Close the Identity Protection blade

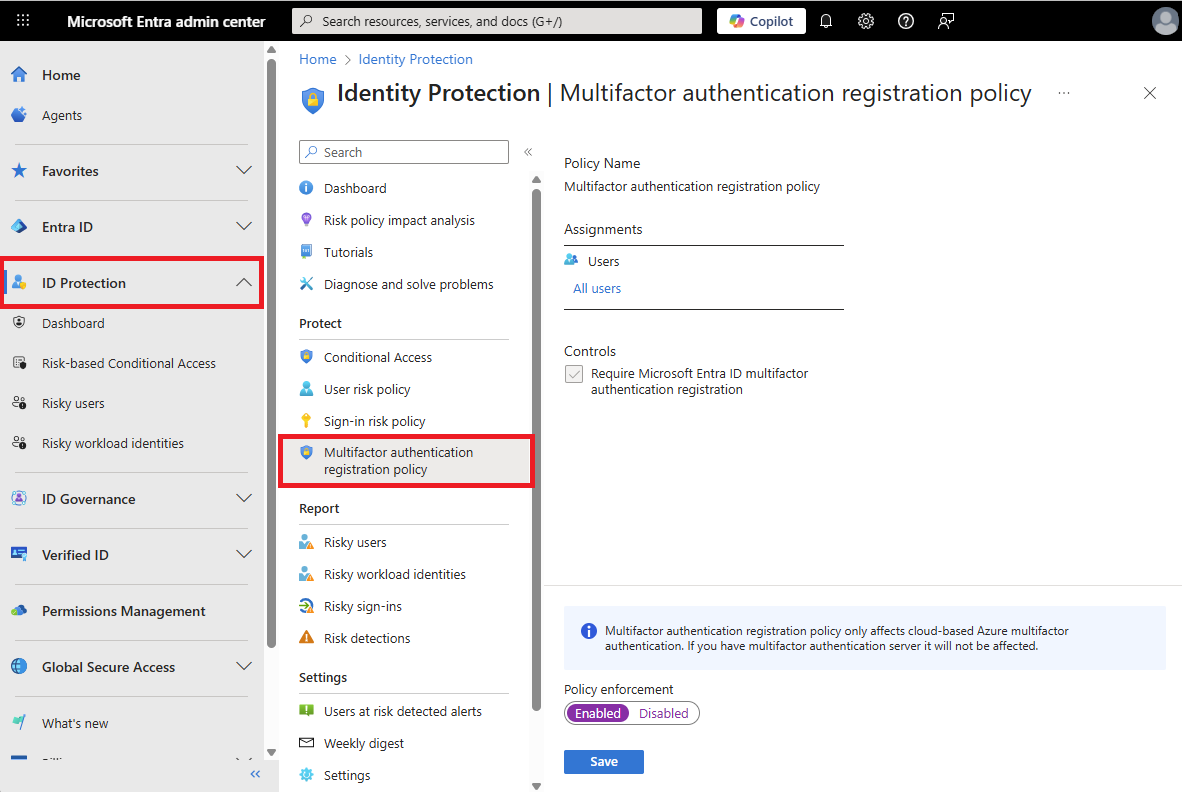(1150, 93)
